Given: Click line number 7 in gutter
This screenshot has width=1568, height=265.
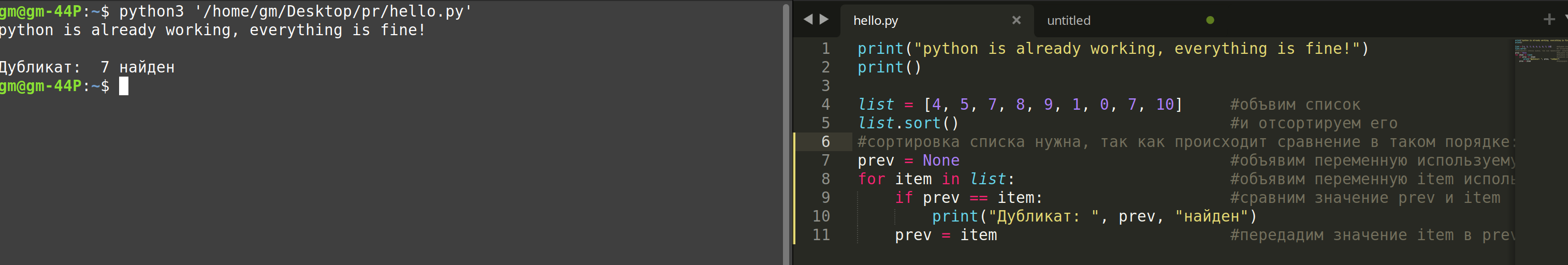Looking at the screenshot, I should pyautogui.click(x=825, y=160).
